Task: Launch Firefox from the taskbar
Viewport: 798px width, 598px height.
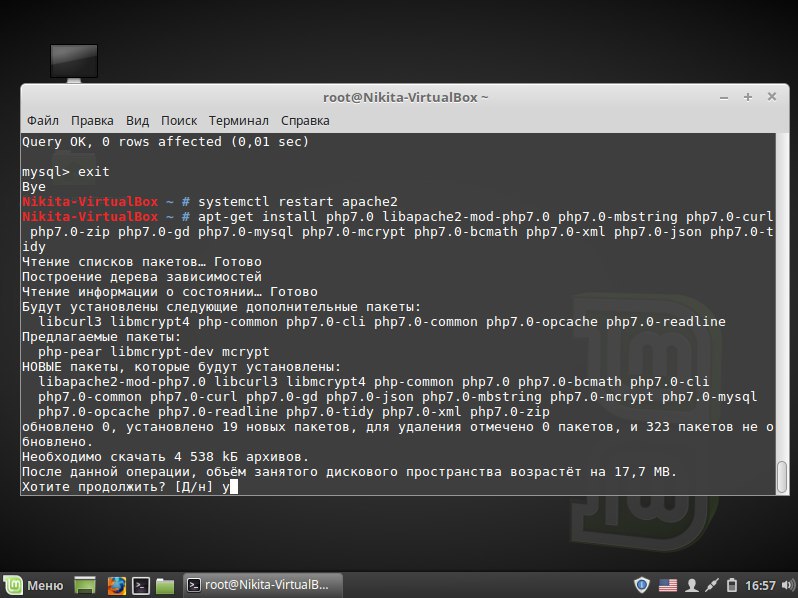Action: point(116,585)
